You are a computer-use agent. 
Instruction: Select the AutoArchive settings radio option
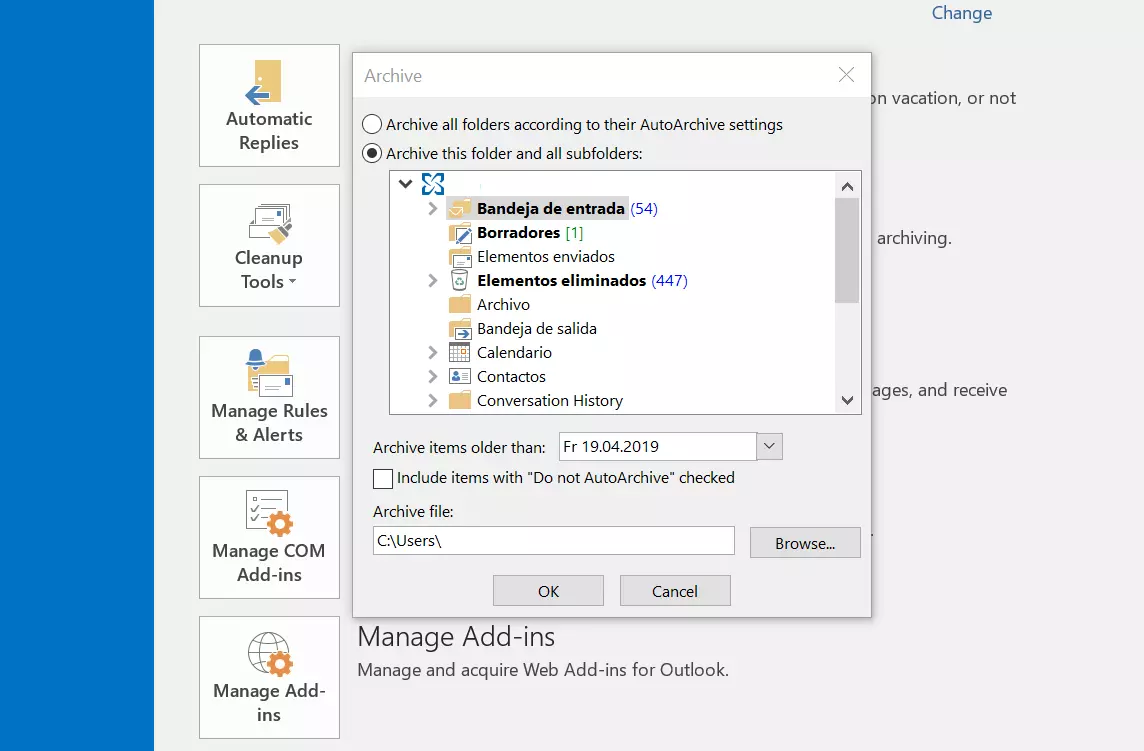372,124
